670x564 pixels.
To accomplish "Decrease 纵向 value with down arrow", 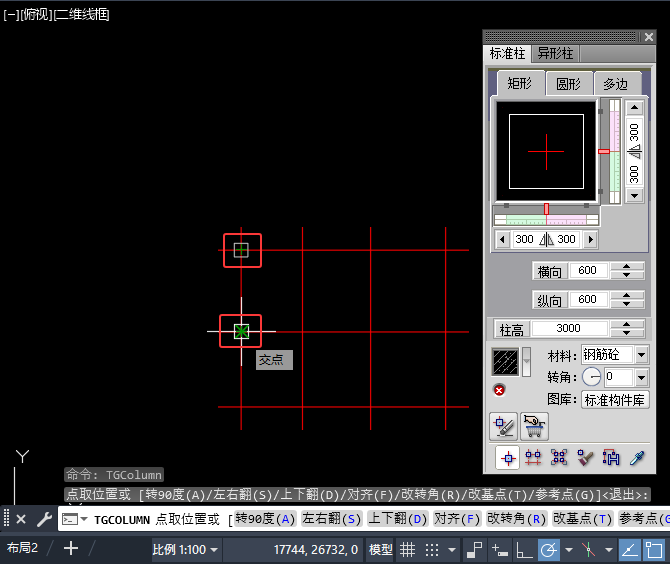I will point(626,304).
